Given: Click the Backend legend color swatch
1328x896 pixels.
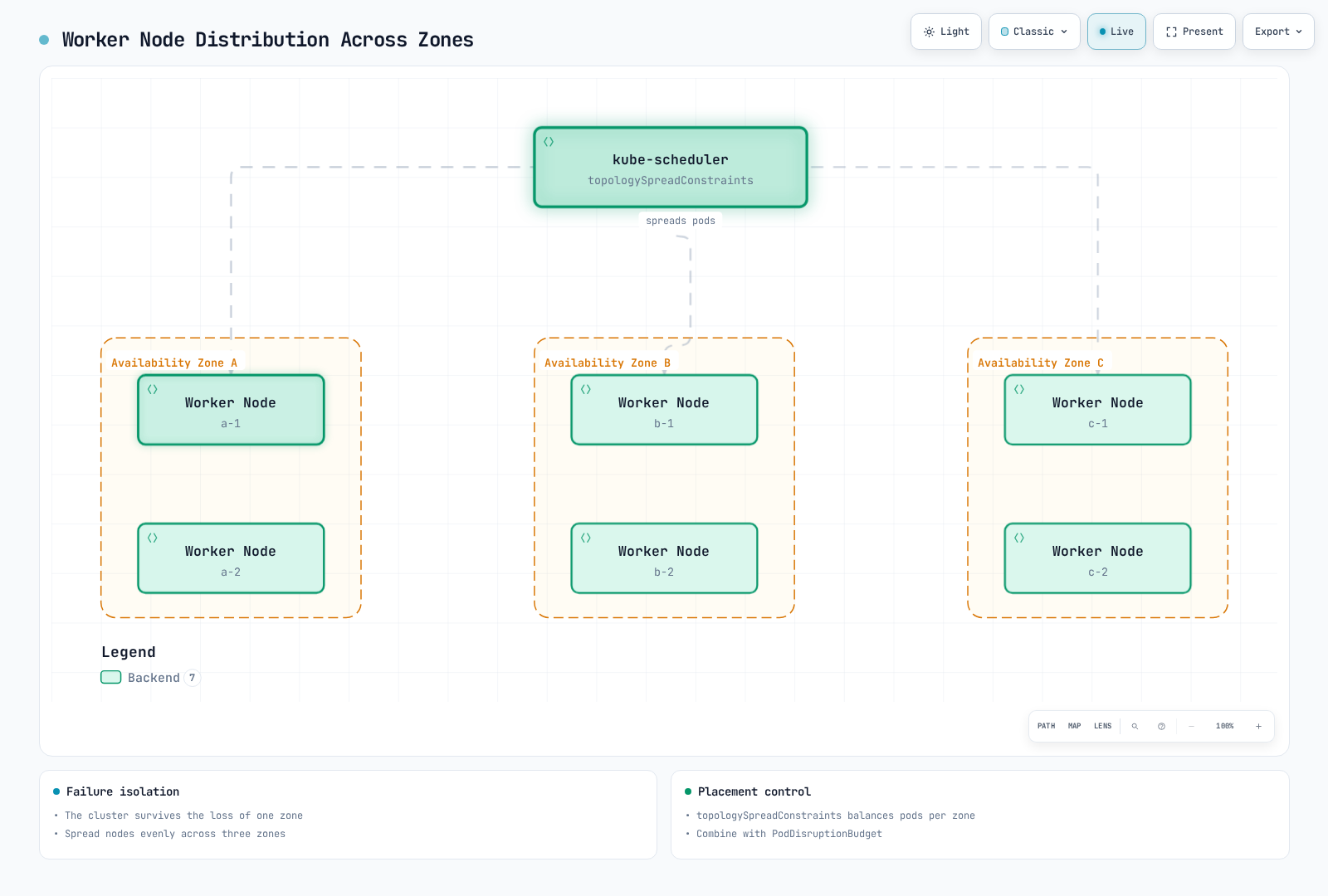Looking at the screenshot, I should [x=111, y=677].
